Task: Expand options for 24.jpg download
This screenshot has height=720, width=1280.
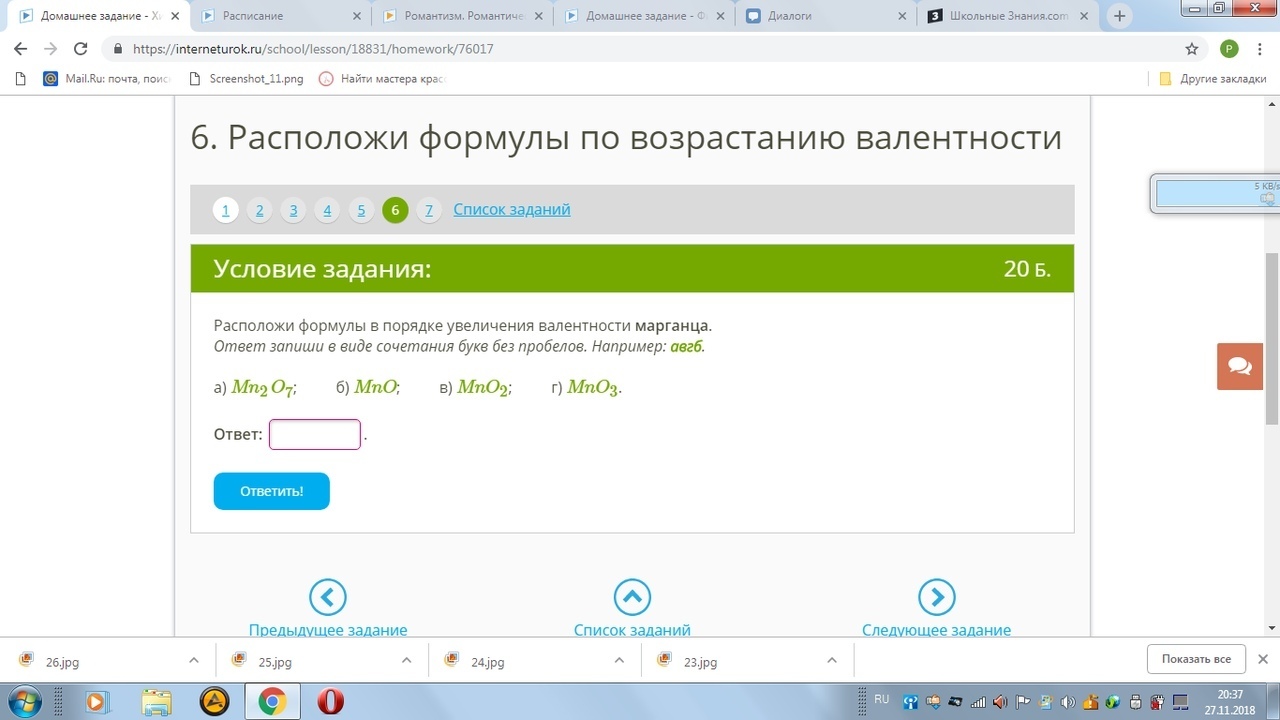Action: click(619, 660)
